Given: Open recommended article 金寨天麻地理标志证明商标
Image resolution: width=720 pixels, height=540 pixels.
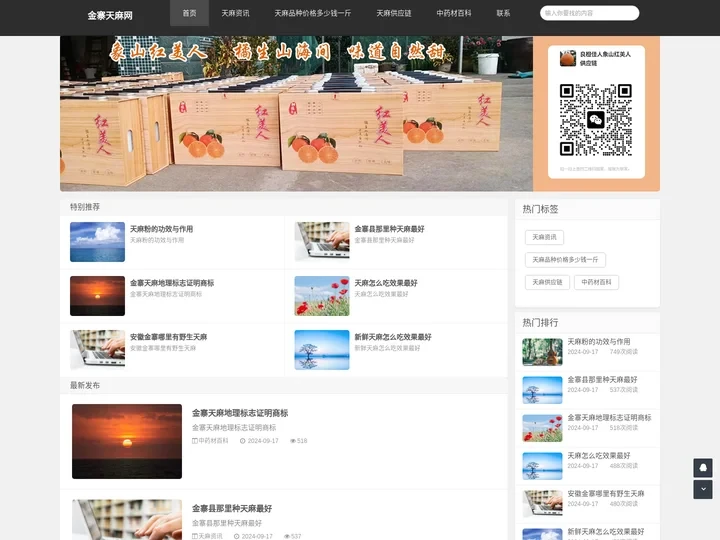Looking at the screenshot, I should [172, 283].
